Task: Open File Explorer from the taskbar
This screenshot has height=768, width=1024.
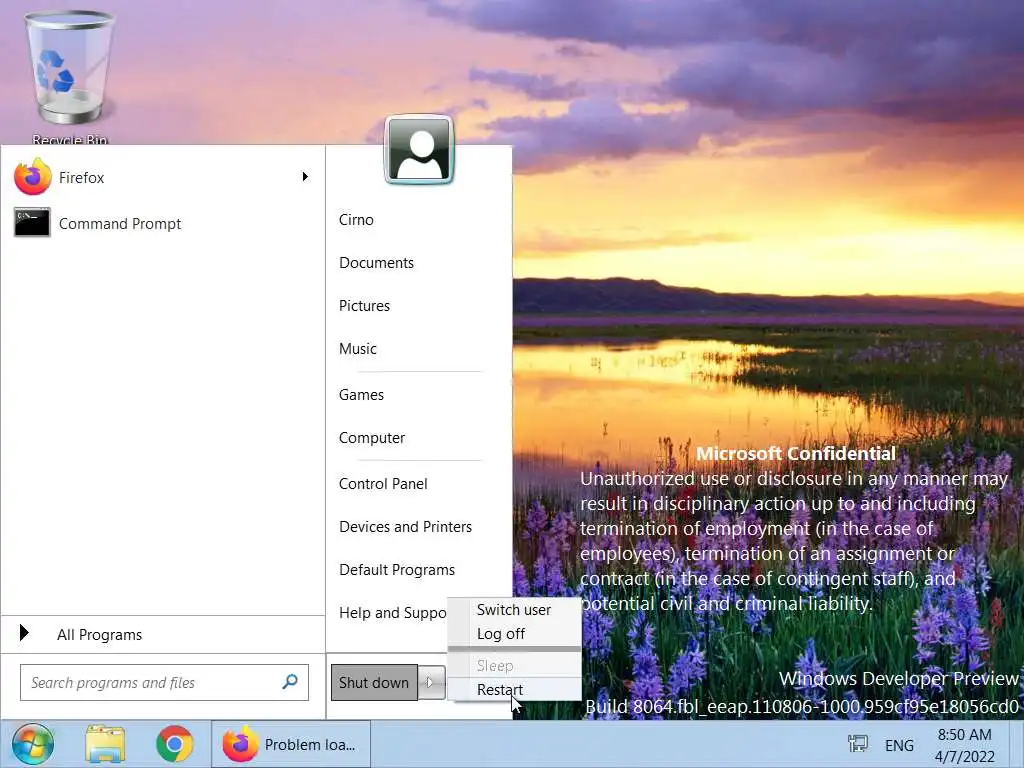Action: (104, 744)
